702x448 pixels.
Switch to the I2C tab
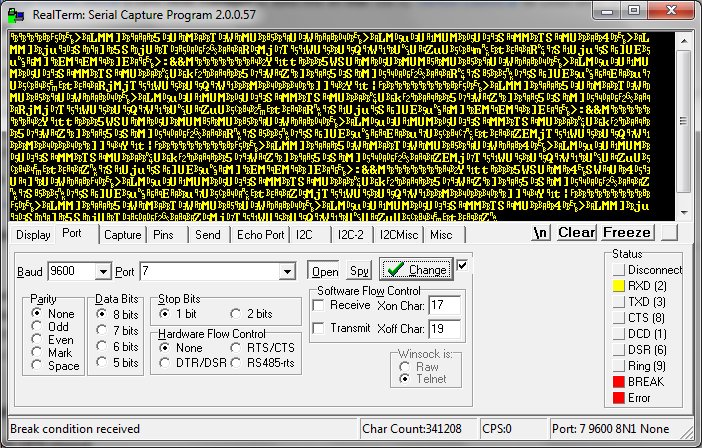click(304, 235)
